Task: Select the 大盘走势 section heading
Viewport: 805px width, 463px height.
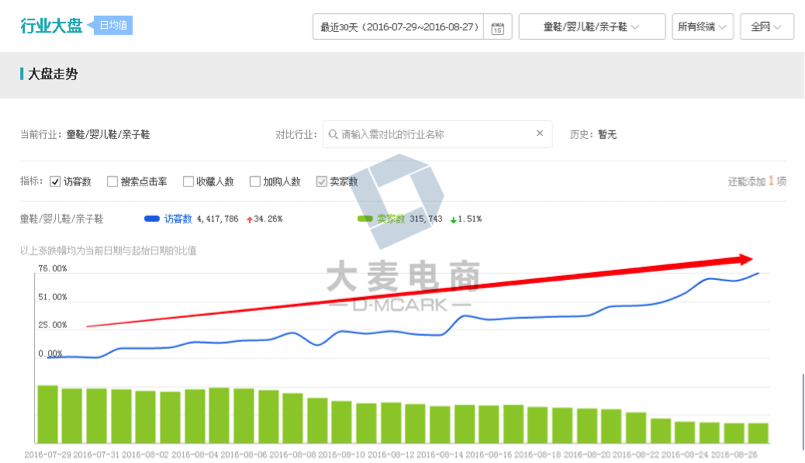Action: [x=53, y=74]
